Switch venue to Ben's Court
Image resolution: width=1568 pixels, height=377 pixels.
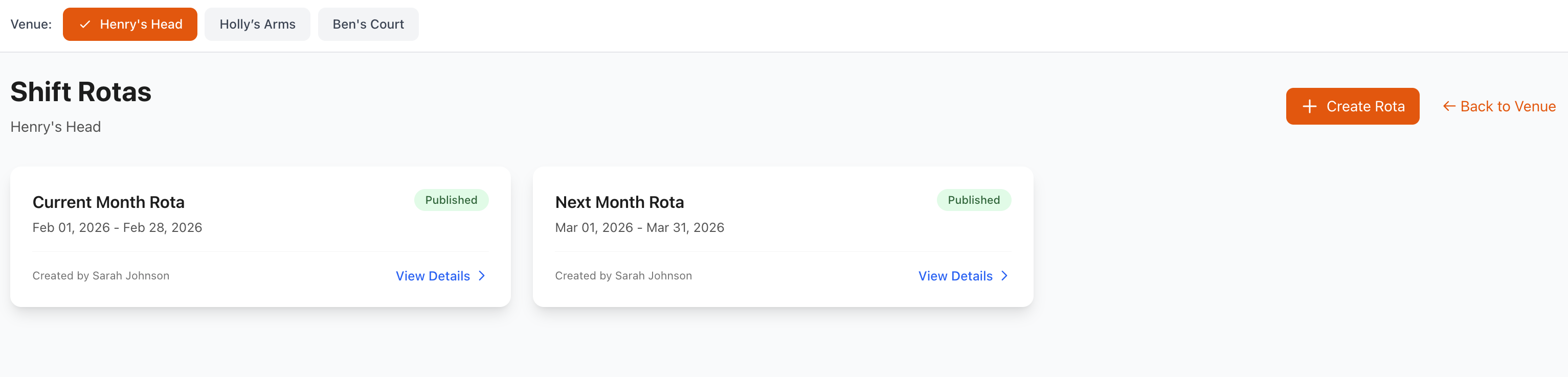pyautogui.click(x=368, y=25)
